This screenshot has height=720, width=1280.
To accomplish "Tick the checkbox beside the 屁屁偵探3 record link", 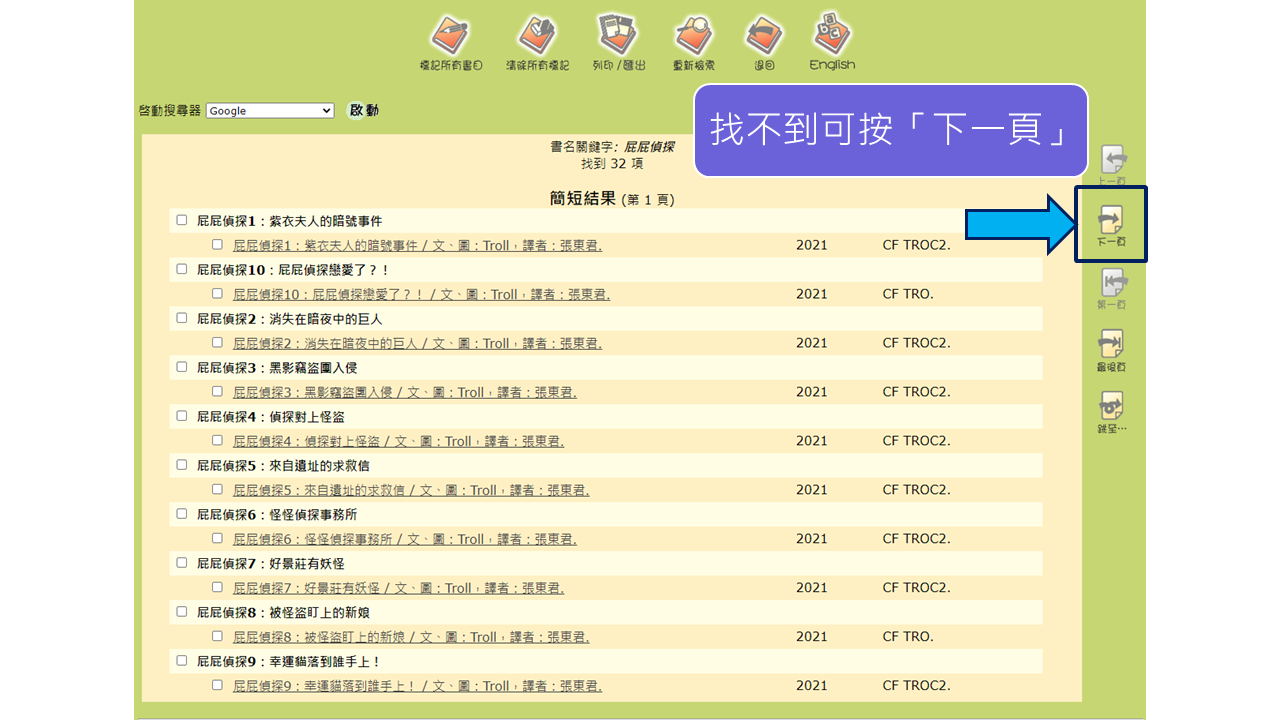I will [217, 391].
